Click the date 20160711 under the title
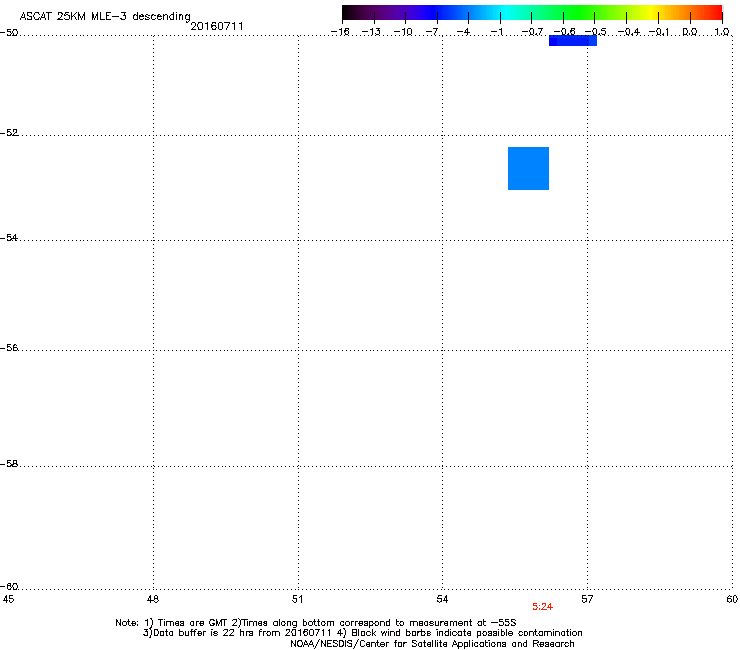Screen dimensions: 740x650 (x=217, y=26)
